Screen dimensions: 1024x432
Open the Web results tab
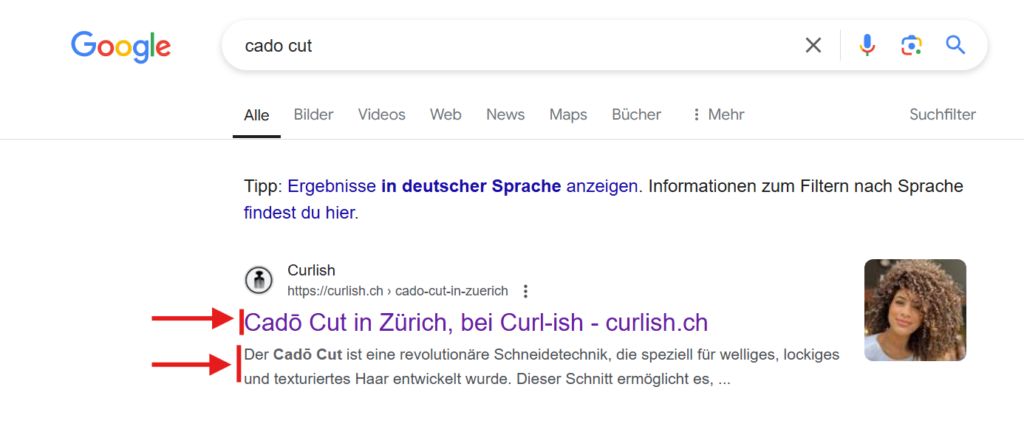coord(445,115)
